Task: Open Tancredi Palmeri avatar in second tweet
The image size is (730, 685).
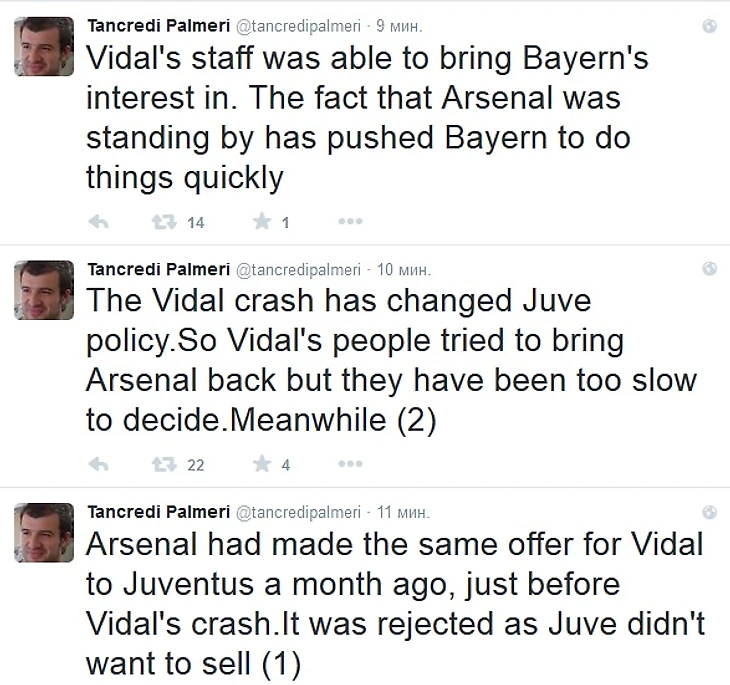Action: tap(42, 290)
